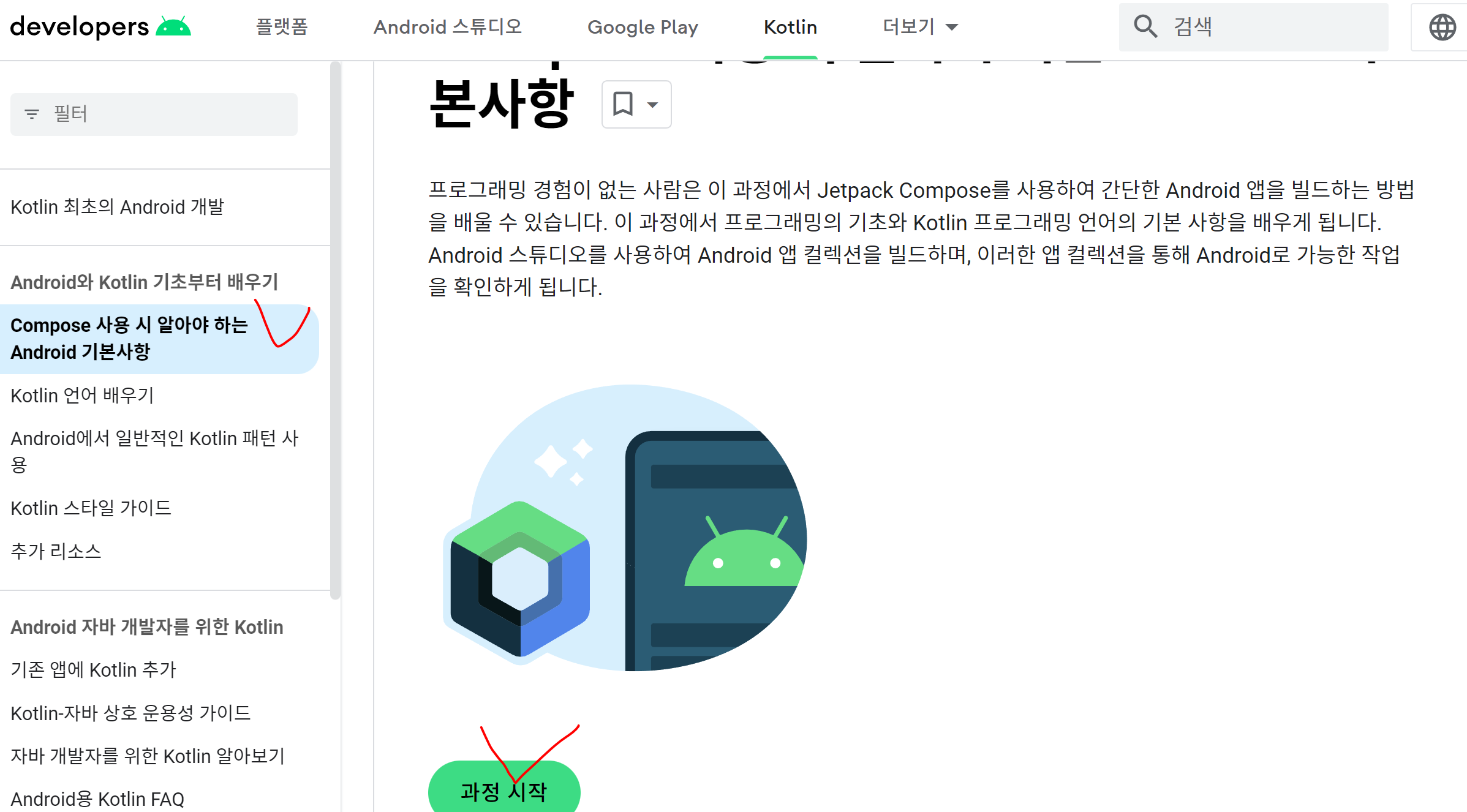Open Kotlin 최초의 Android 개발 link
This screenshot has height=812, width=1467.
(x=118, y=207)
